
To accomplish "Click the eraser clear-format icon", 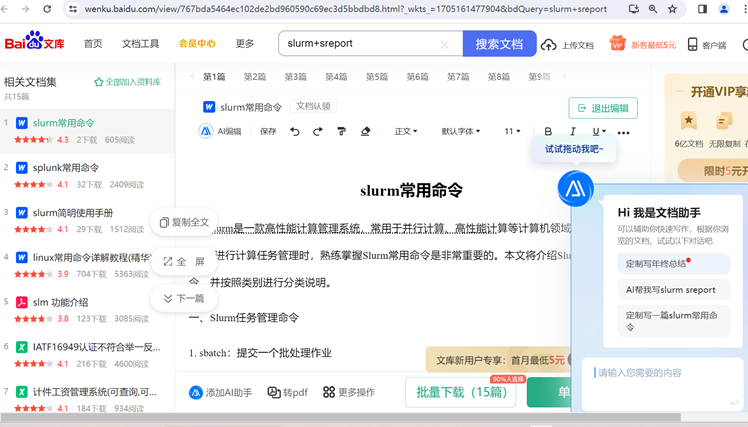I will click(365, 131).
